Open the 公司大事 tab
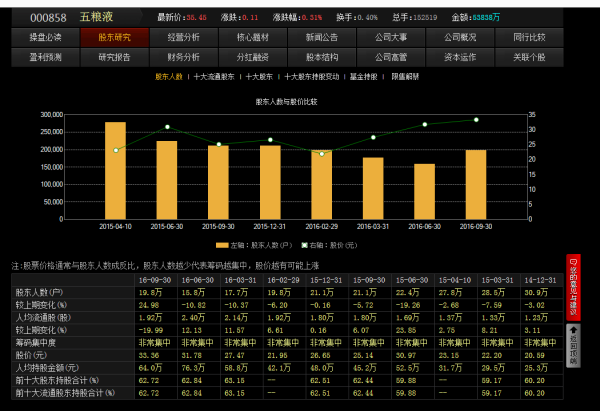Viewport: 600px width, 411px height. click(391, 37)
